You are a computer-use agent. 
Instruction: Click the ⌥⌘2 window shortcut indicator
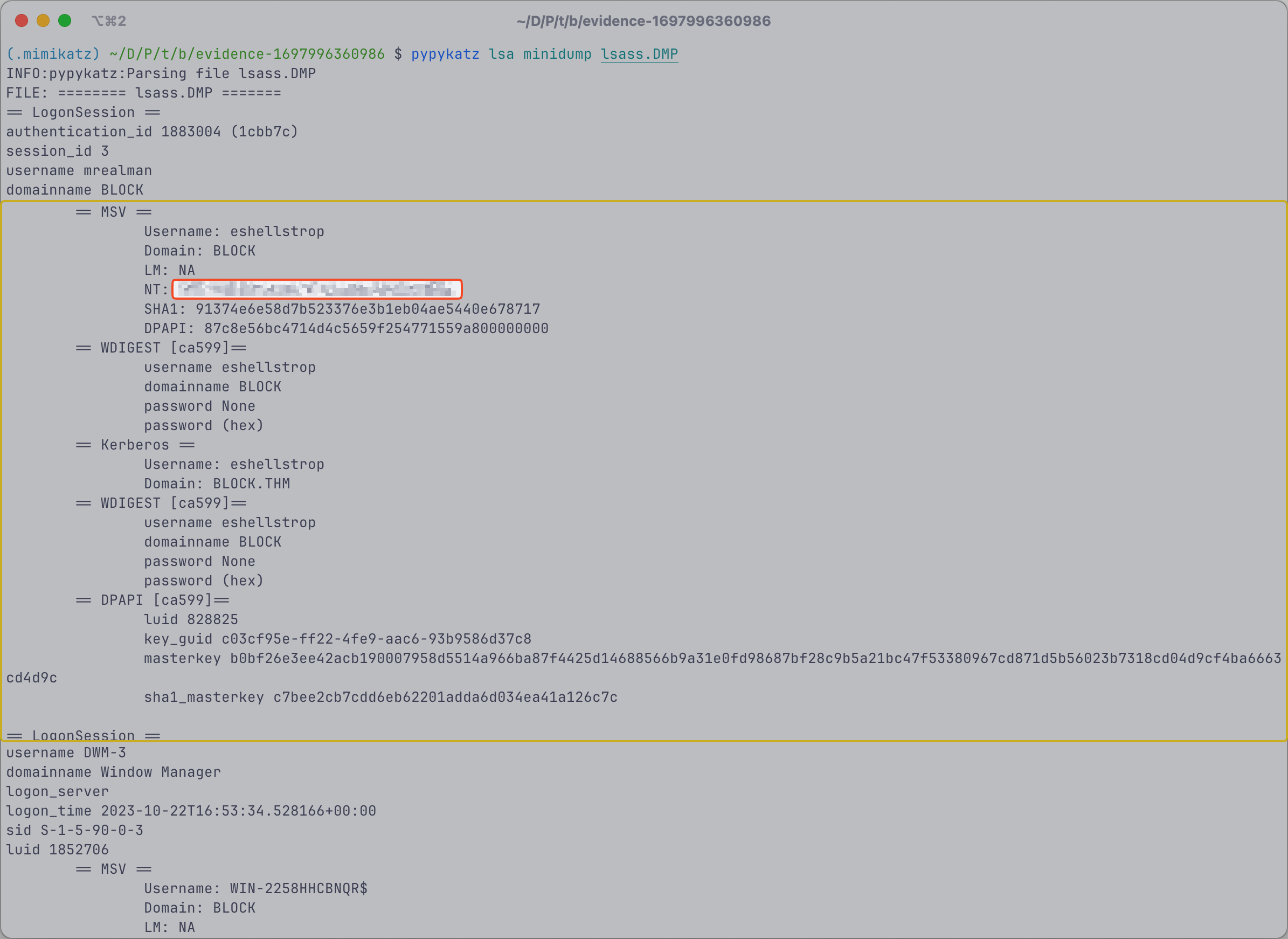[x=109, y=21]
